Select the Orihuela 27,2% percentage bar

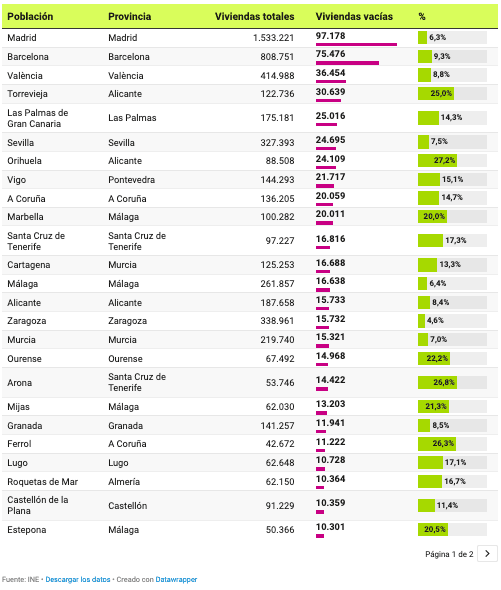coord(452,161)
